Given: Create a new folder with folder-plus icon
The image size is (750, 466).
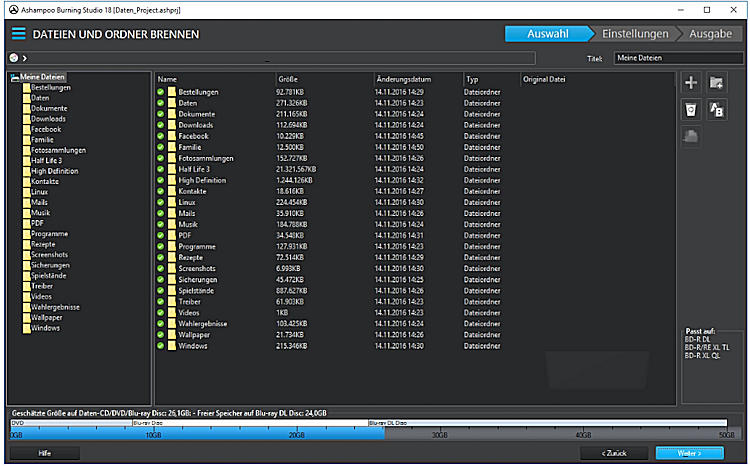Looking at the screenshot, I should (x=716, y=83).
